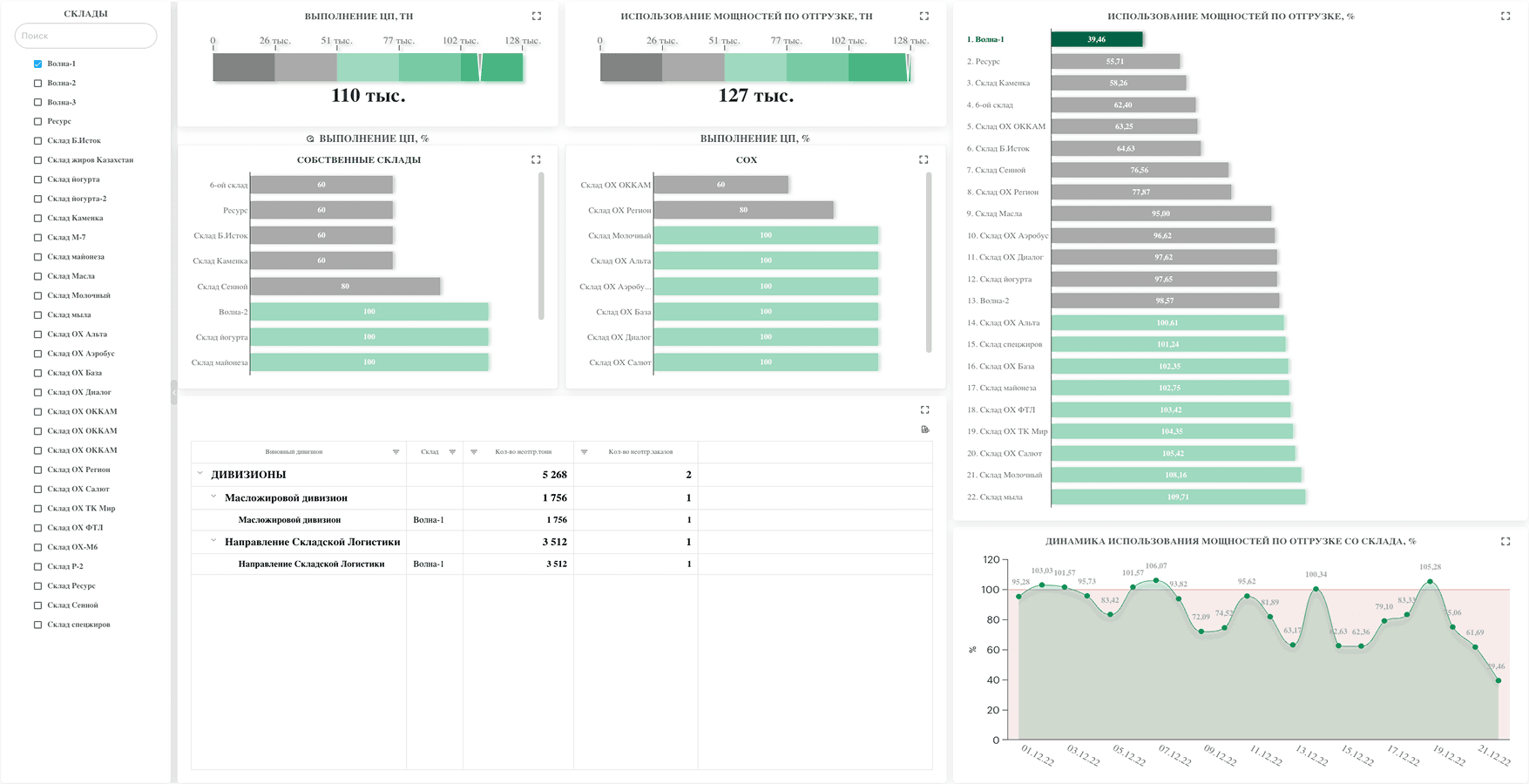The image size is (1529, 784).
Task: Click the scrollbar of the 'СОХ' chart
Action: point(929,262)
